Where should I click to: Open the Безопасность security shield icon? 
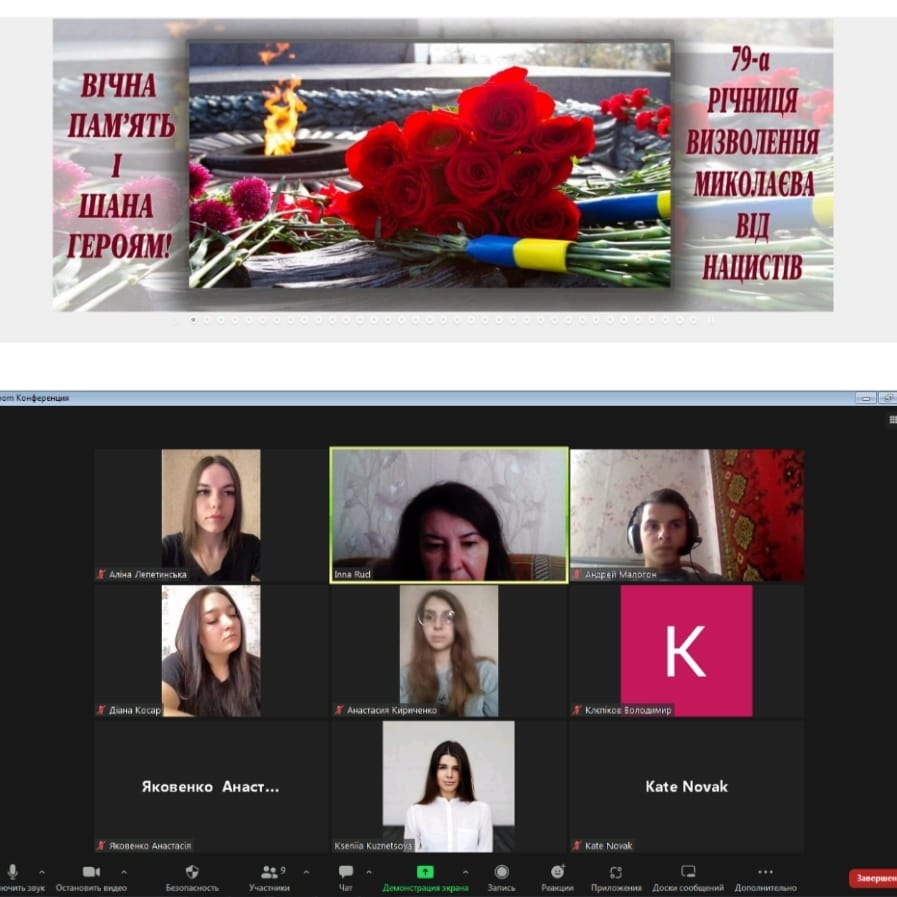click(x=192, y=872)
